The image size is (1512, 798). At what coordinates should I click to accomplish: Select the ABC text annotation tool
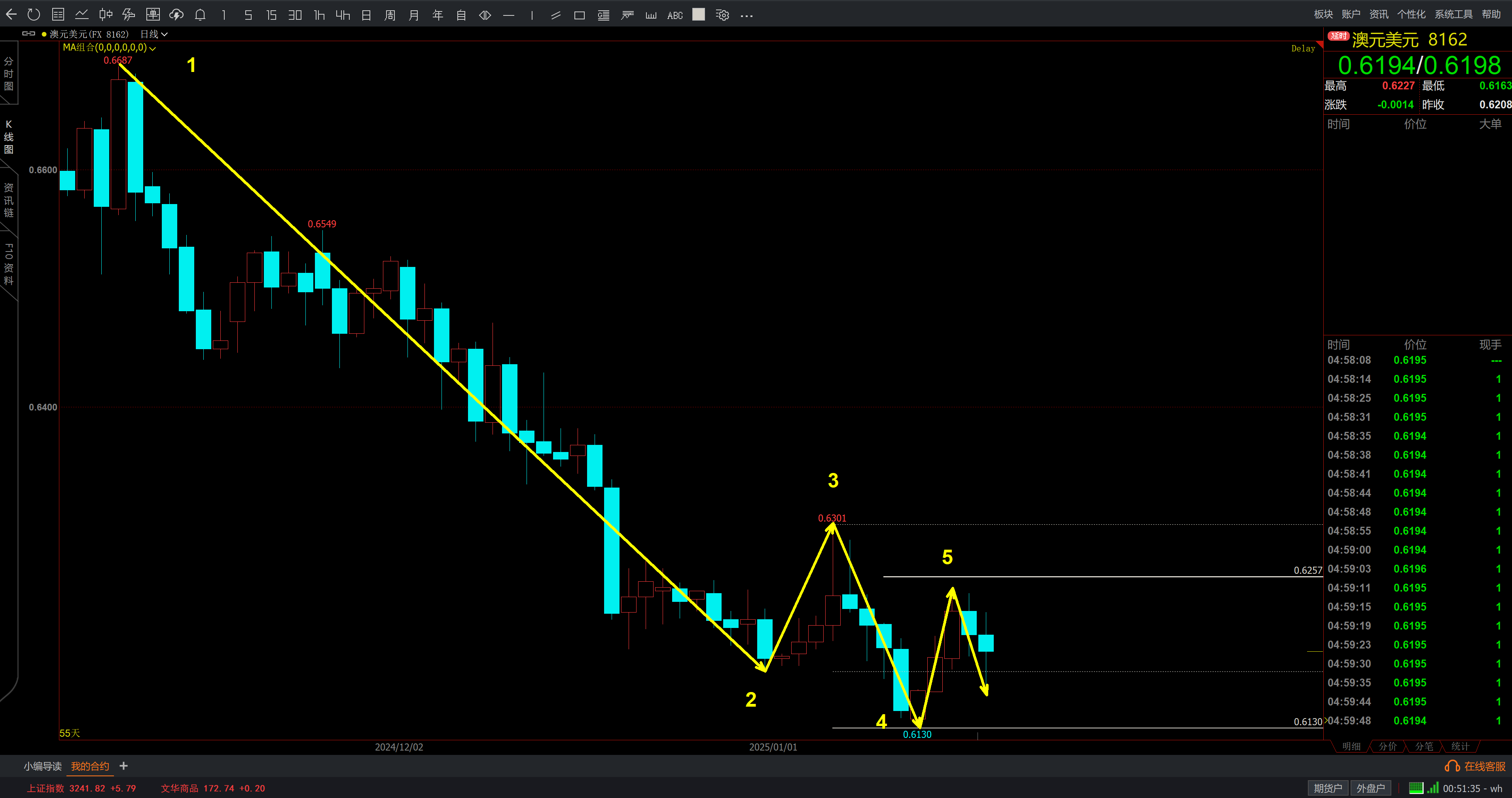pos(675,15)
